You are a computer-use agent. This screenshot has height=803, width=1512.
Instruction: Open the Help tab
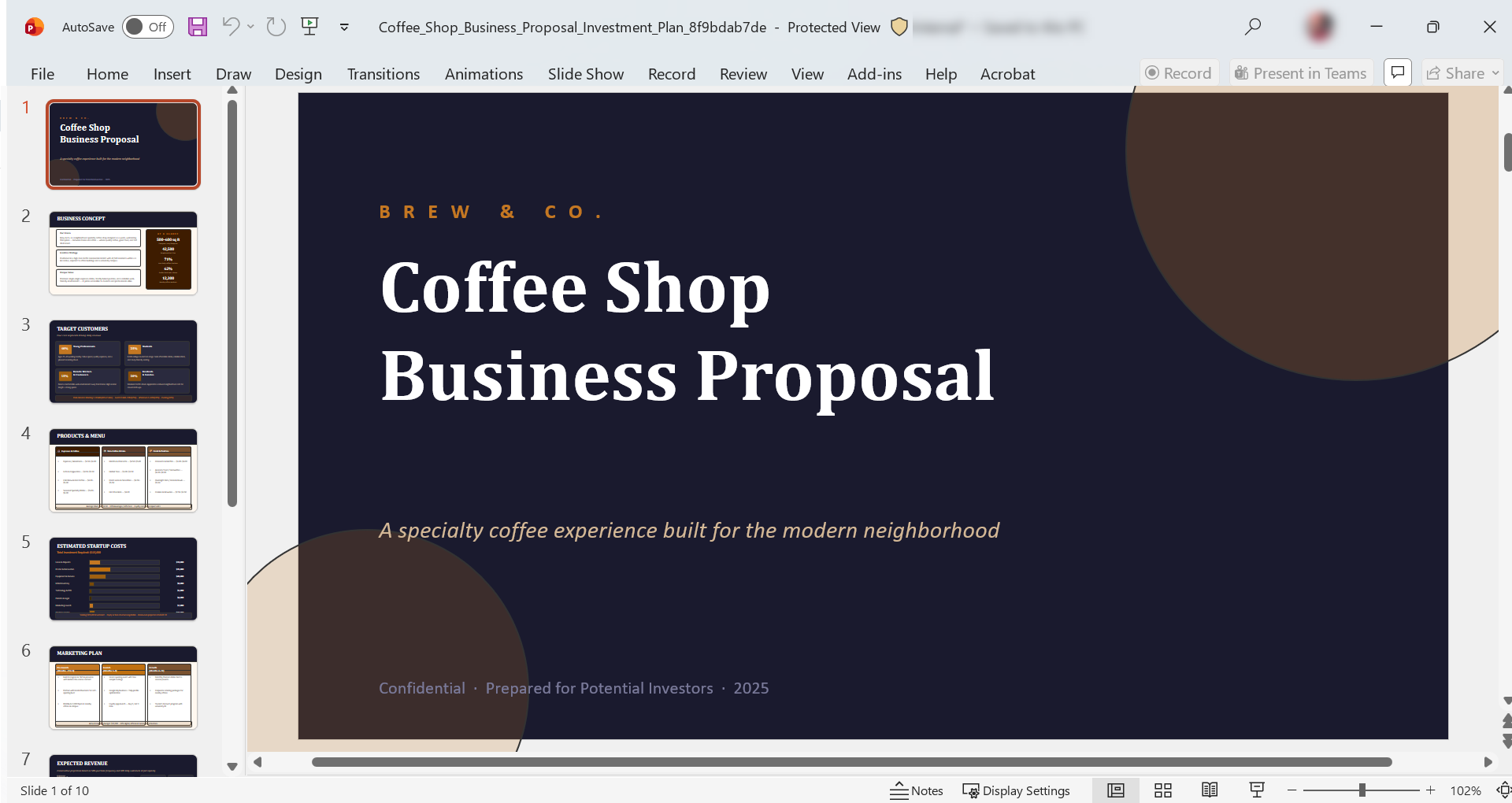point(940,74)
